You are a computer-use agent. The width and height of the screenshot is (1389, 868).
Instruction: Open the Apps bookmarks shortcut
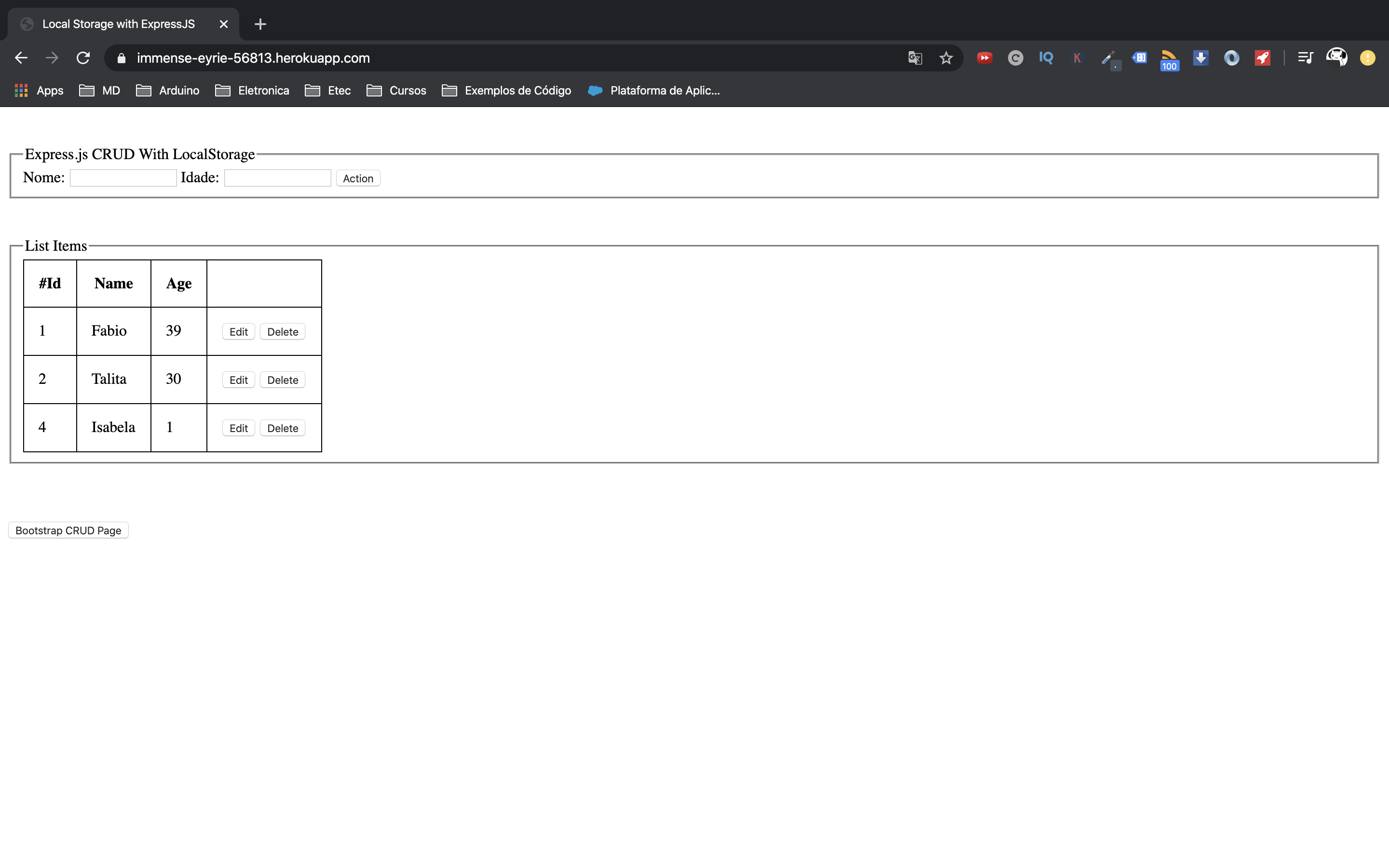[x=39, y=91]
